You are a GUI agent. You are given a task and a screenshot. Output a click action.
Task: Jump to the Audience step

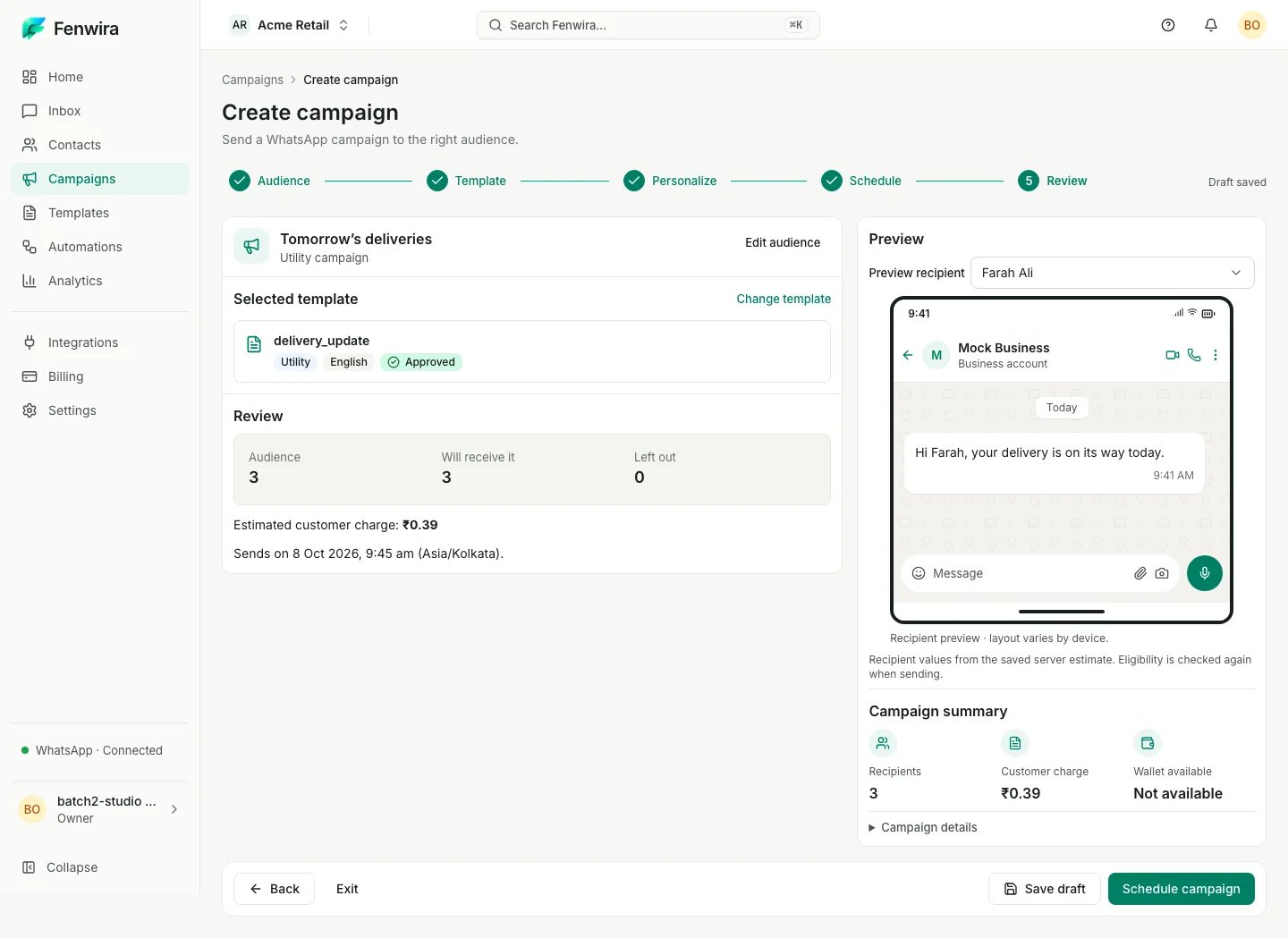(270, 181)
